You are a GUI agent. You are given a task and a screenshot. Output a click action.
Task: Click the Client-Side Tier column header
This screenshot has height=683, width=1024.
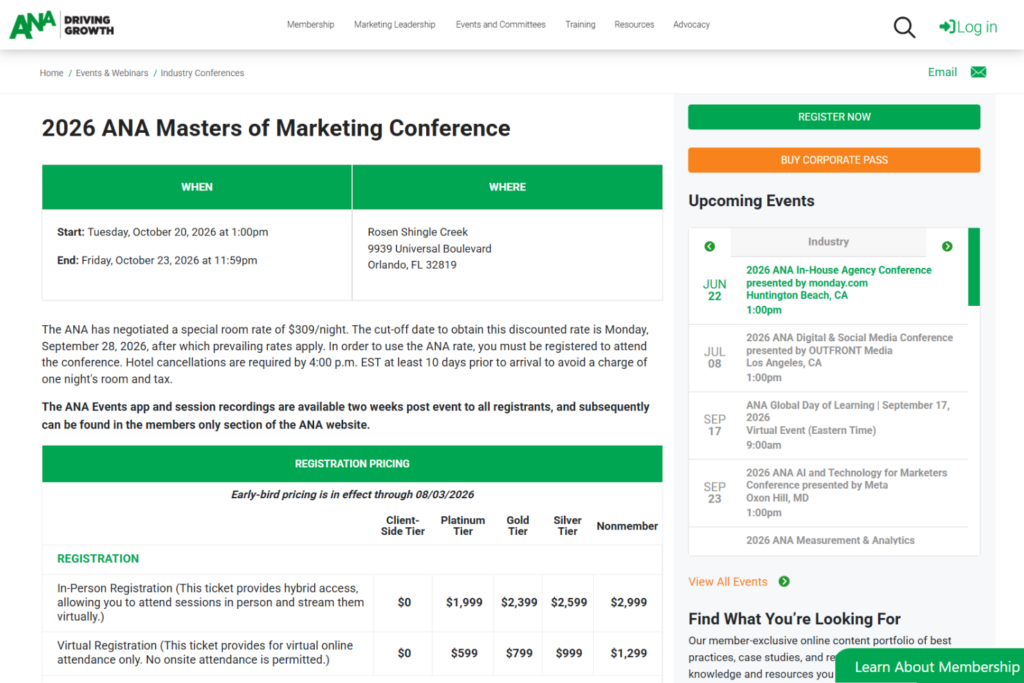402,526
